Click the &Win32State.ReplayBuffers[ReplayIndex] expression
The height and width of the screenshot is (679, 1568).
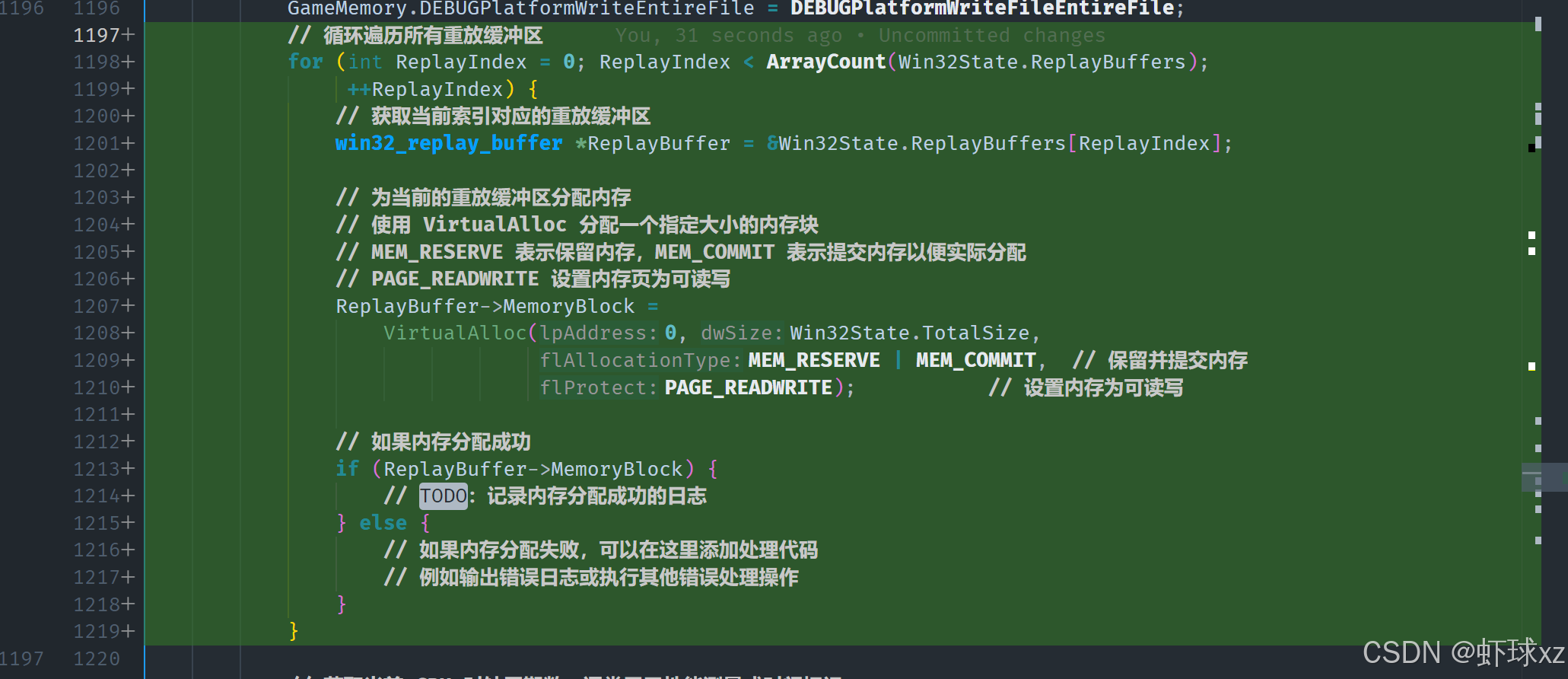click(994, 143)
